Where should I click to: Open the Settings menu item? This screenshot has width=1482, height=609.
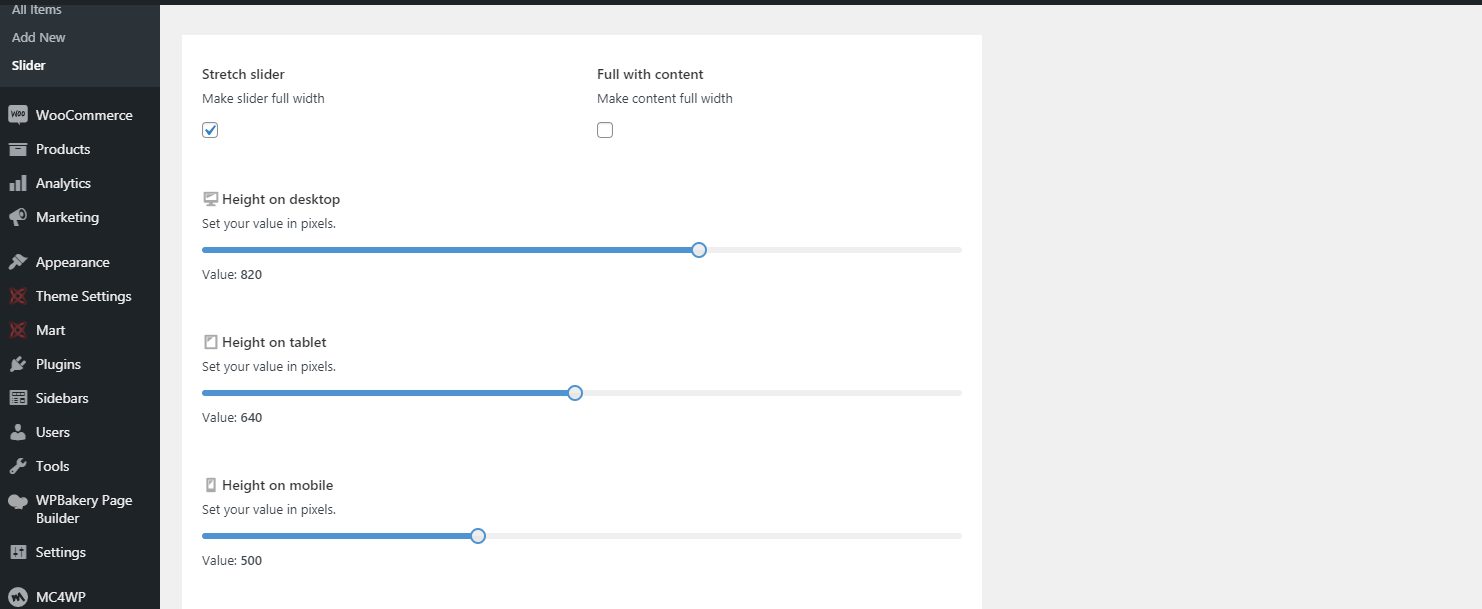(60, 552)
